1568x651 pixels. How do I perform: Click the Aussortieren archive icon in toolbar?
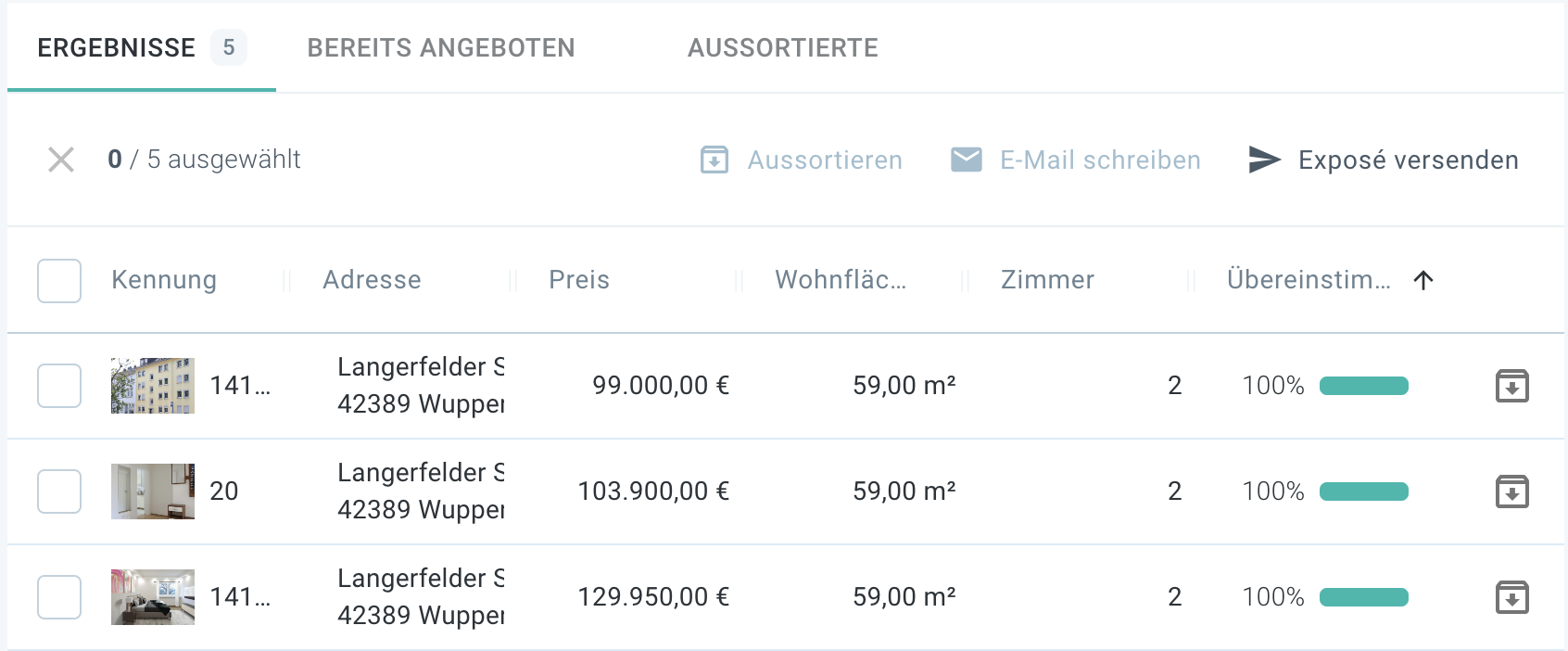714,160
